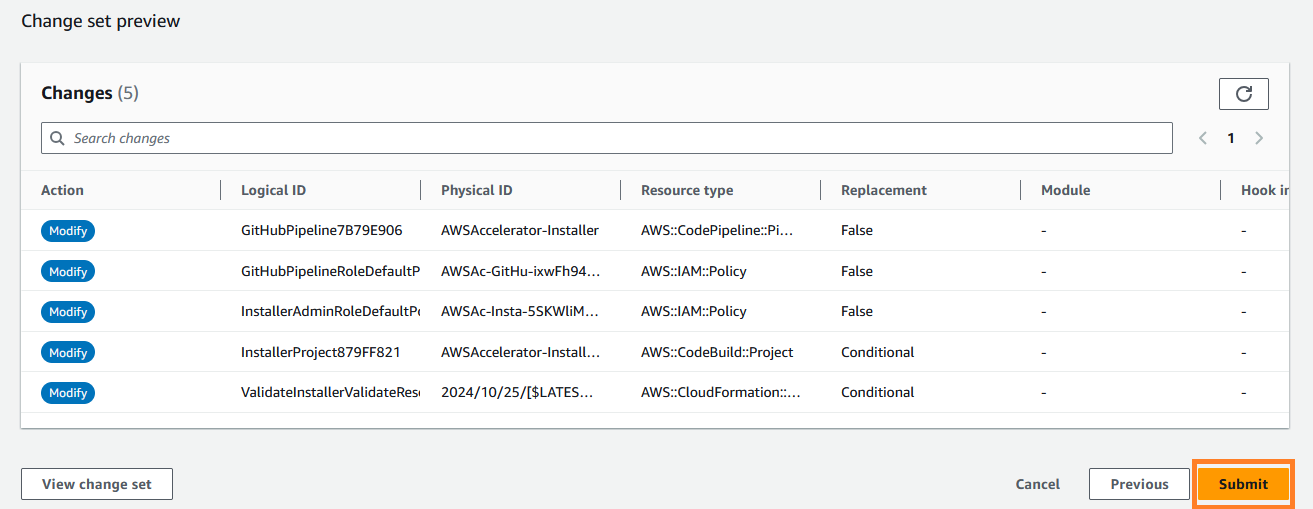This screenshot has width=1313, height=509.
Task: Click the Logical ID column header
Action: [273, 190]
